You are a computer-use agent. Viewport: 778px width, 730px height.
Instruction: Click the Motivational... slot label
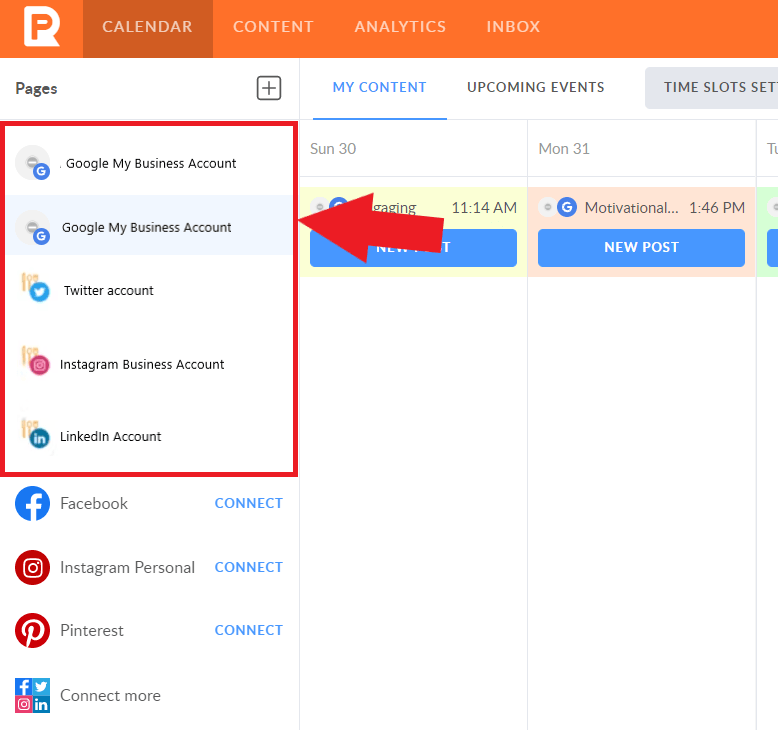click(631, 207)
